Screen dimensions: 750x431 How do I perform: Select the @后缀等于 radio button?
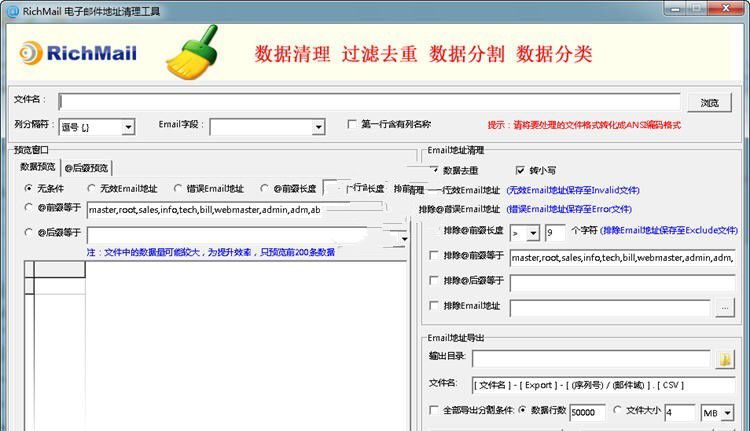(x=29, y=232)
